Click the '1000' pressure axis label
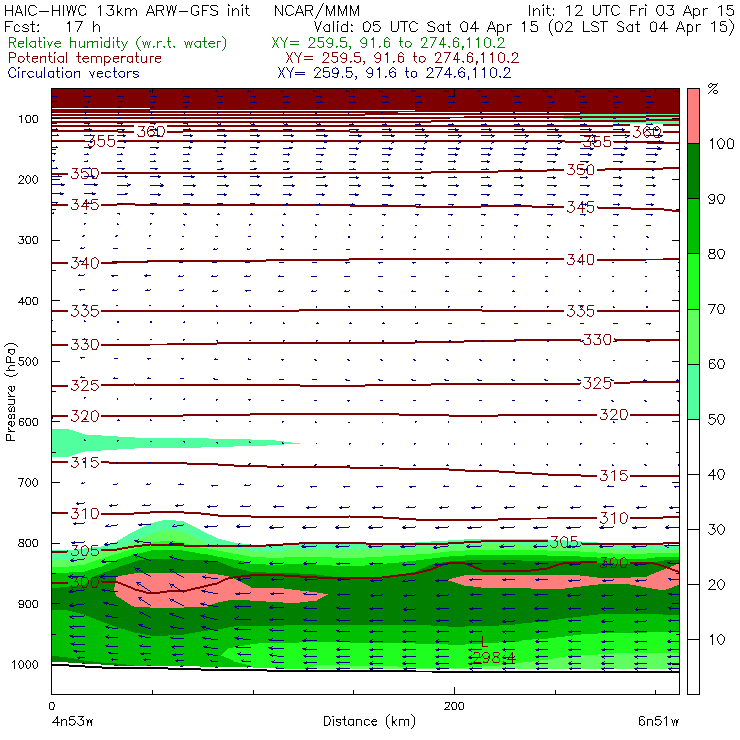The width and height of the screenshot is (740, 740). tap(25, 664)
